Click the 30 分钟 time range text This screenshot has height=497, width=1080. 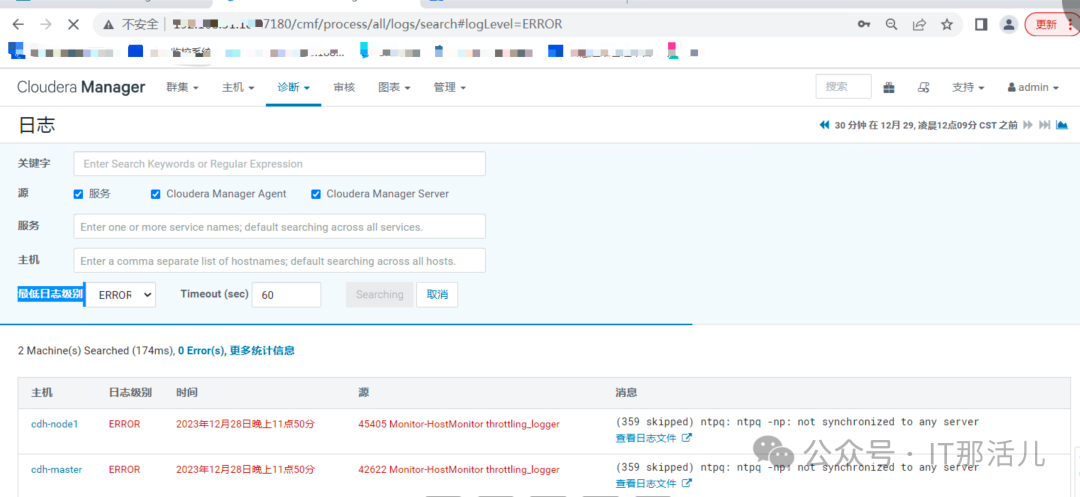tap(926, 125)
